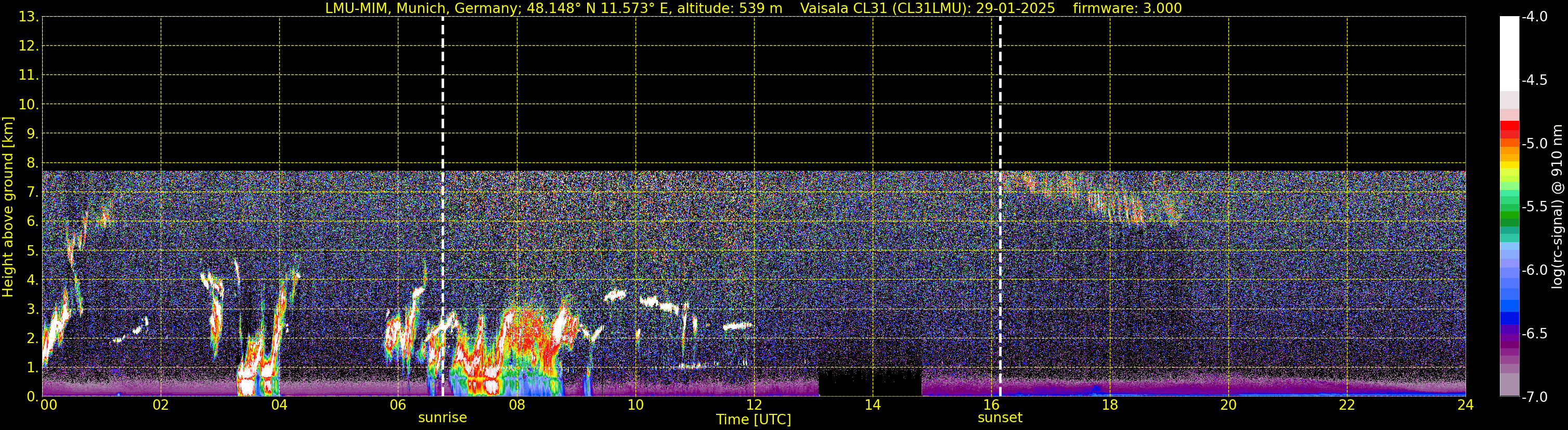This screenshot has height=430, width=1568.
Task: Click the 6 tick label on the height axis
Action: pyautogui.click(x=32, y=222)
